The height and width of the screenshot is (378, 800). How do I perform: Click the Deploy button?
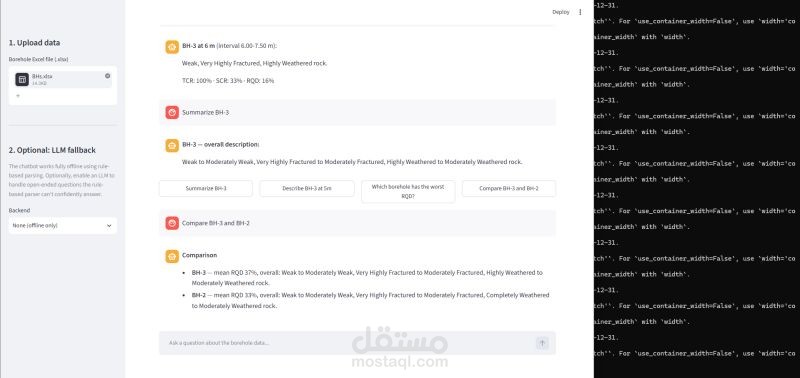pos(561,12)
